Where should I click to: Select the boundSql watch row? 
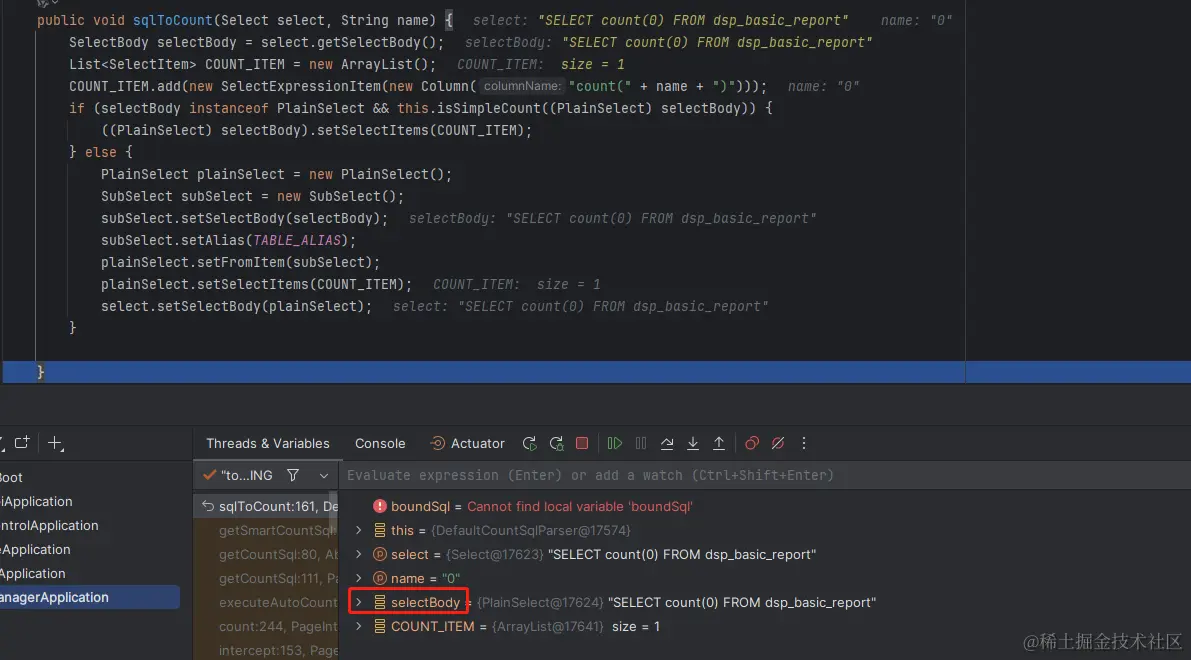pos(765,507)
